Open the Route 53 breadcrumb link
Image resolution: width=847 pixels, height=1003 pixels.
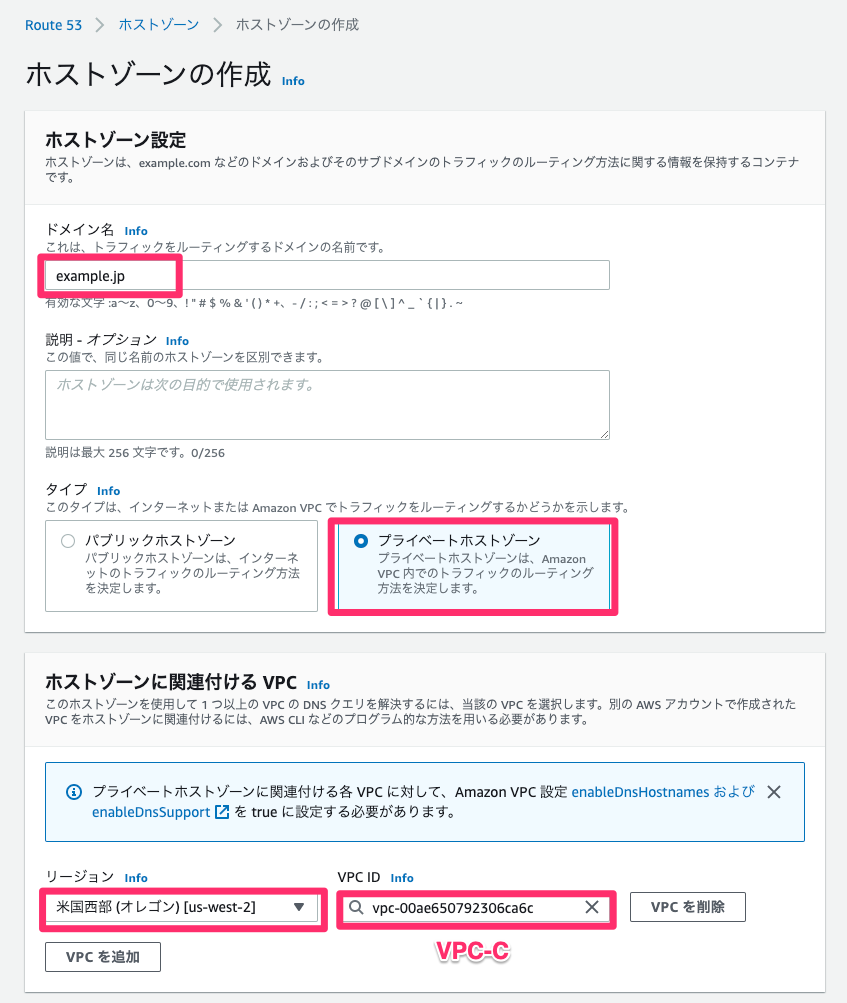54,25
